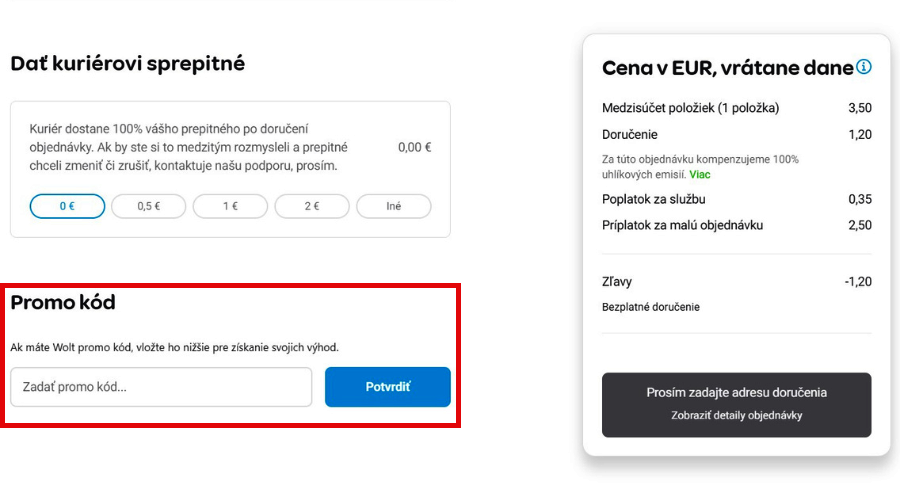The image size is (900, 500).
Task: Click the Cena v EUR heading
Action: click(727, 68)
